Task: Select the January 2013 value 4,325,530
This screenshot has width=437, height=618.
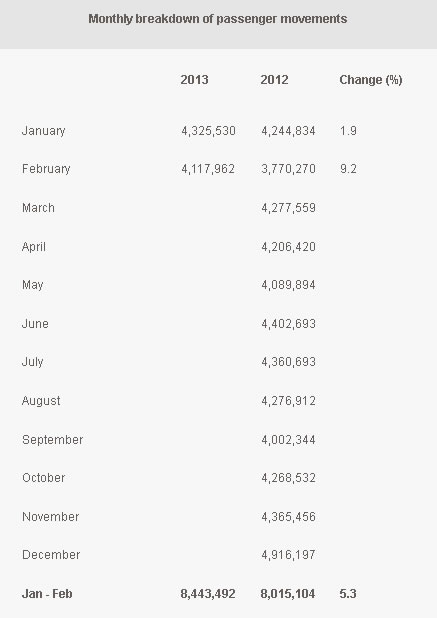Action: 208,131
